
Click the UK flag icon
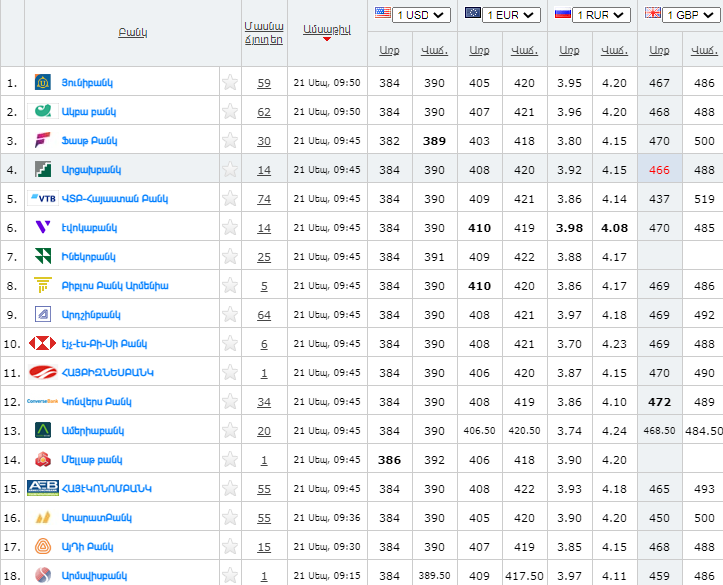click(652, 12)
